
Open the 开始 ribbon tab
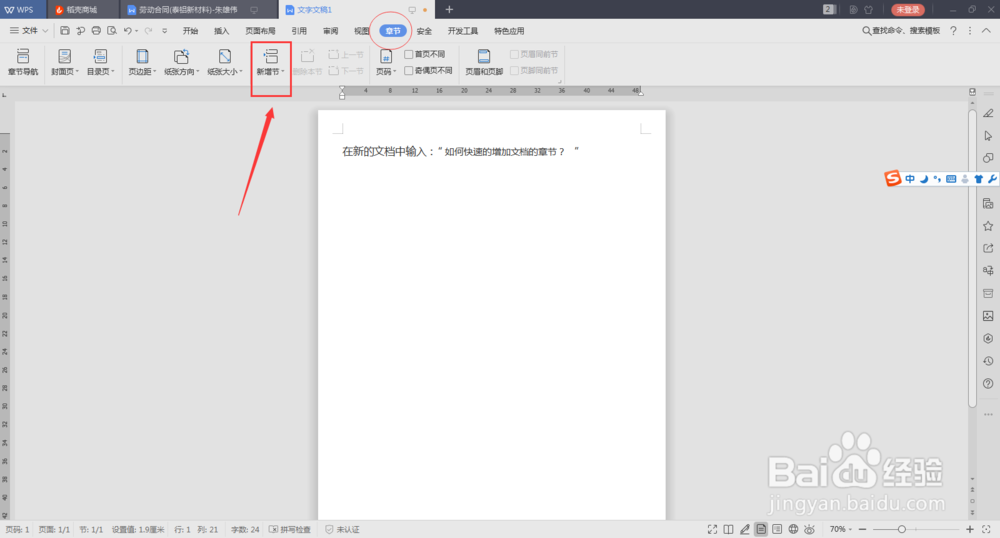tap(190, 31)
